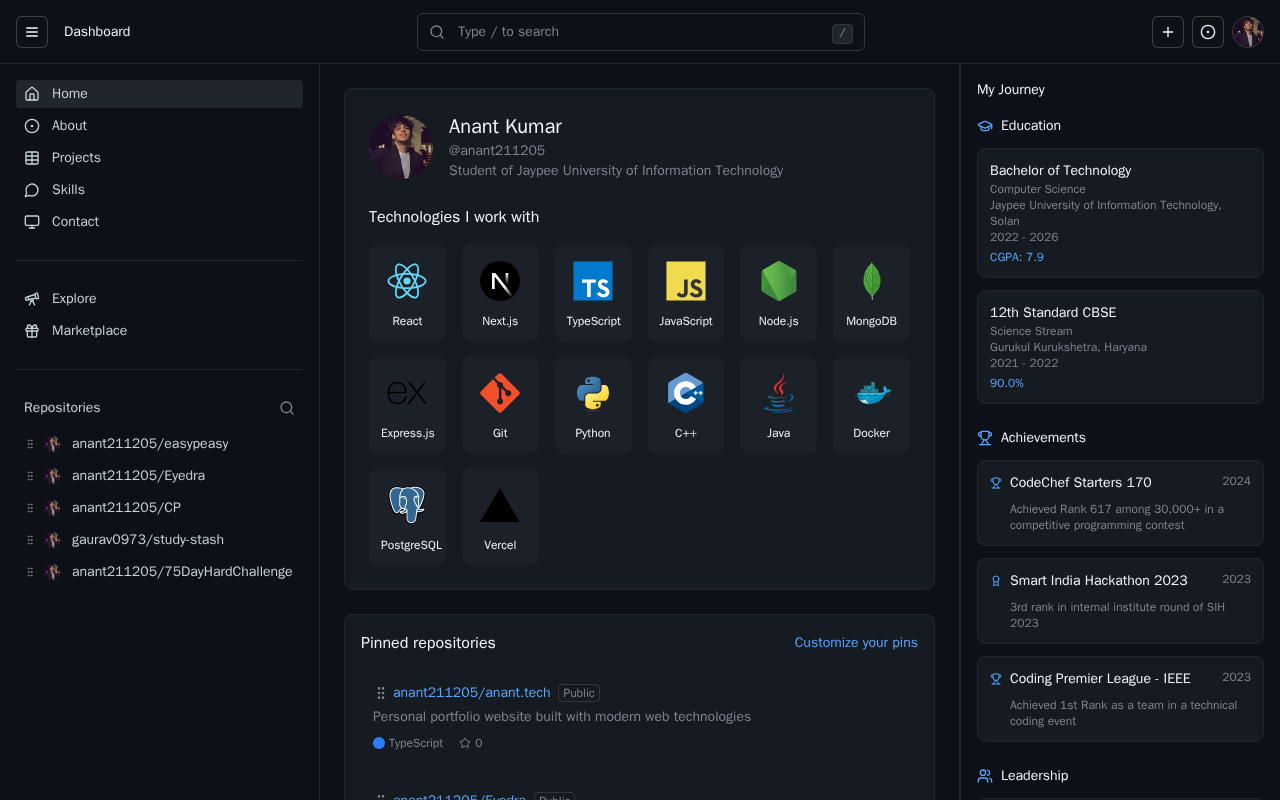
Task: Open the anant211205/Eyedra sidebar repository
Action: pyautogui.click(x=138, y=476)
